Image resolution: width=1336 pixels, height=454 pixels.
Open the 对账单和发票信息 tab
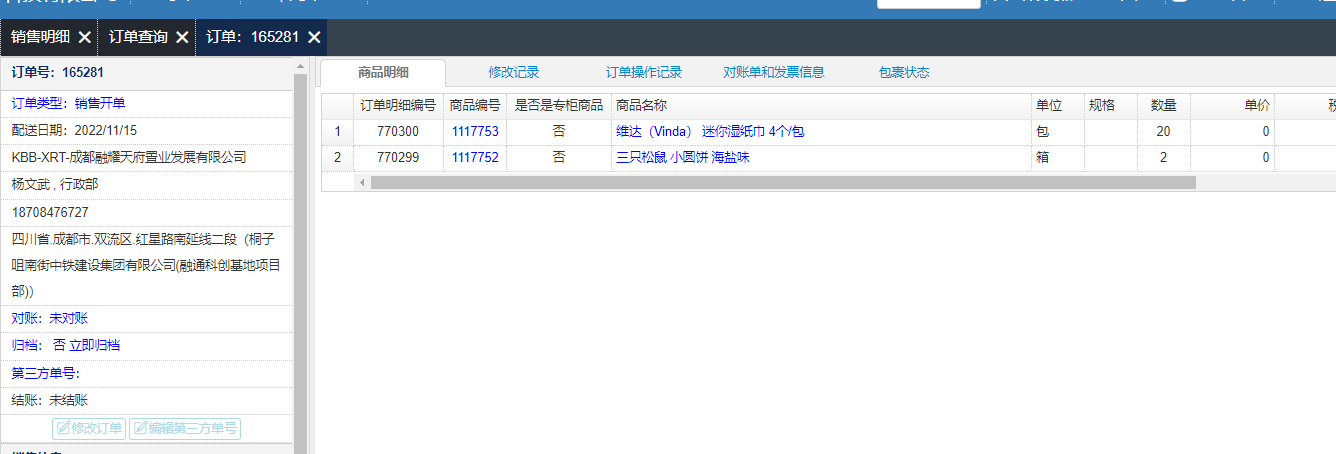(774, 72)
